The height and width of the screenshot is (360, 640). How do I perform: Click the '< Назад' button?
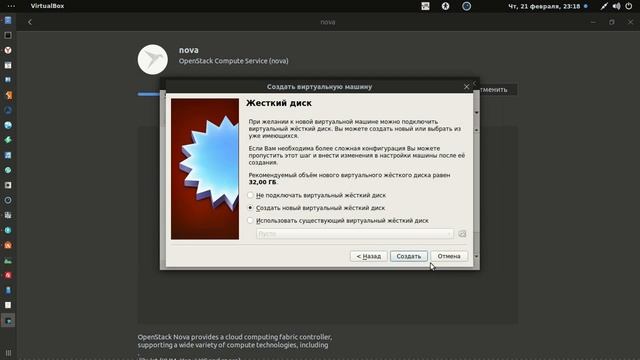click(369, 256)
